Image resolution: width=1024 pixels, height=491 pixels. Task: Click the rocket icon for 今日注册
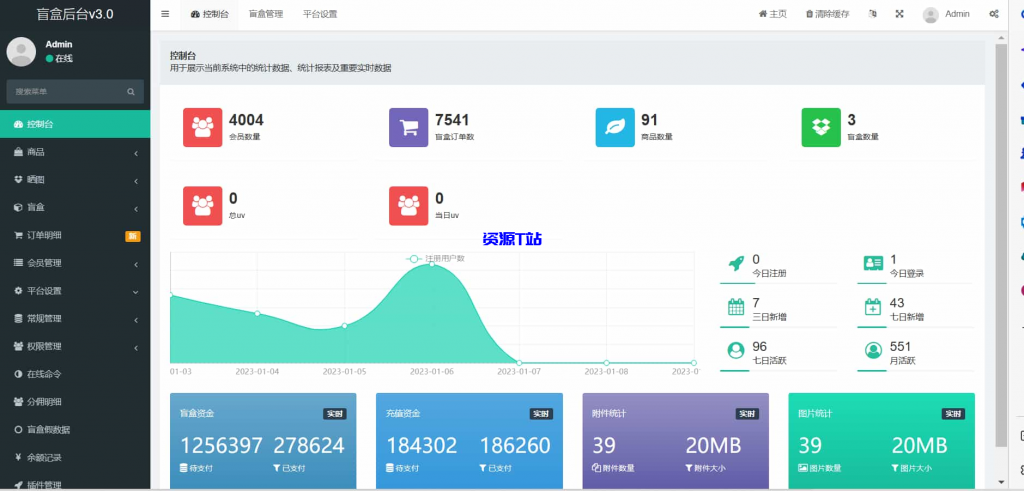pyautogui.click(x=736, y=264)
